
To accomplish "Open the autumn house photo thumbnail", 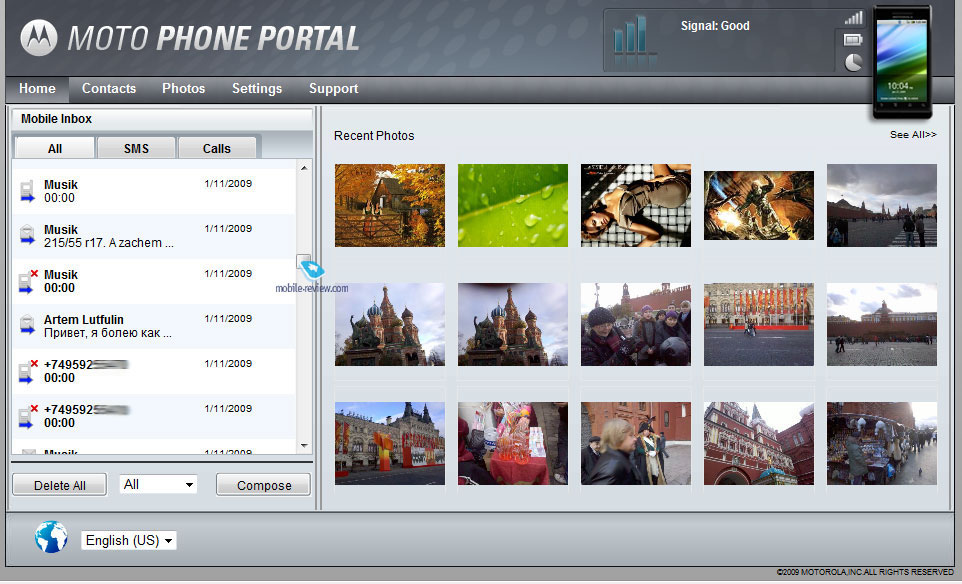I will pos(390,206).
